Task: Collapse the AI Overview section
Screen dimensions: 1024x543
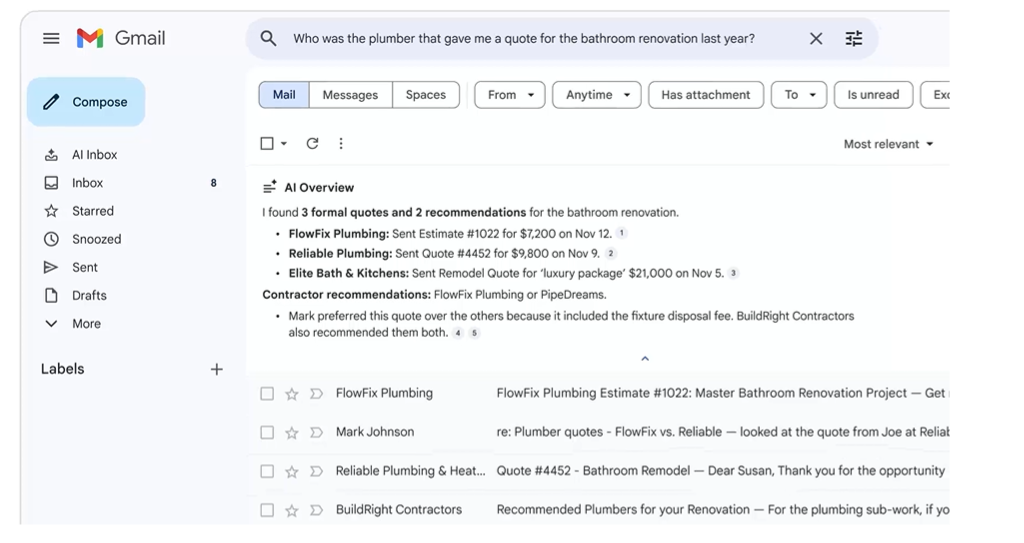Action: coord(645,358)
